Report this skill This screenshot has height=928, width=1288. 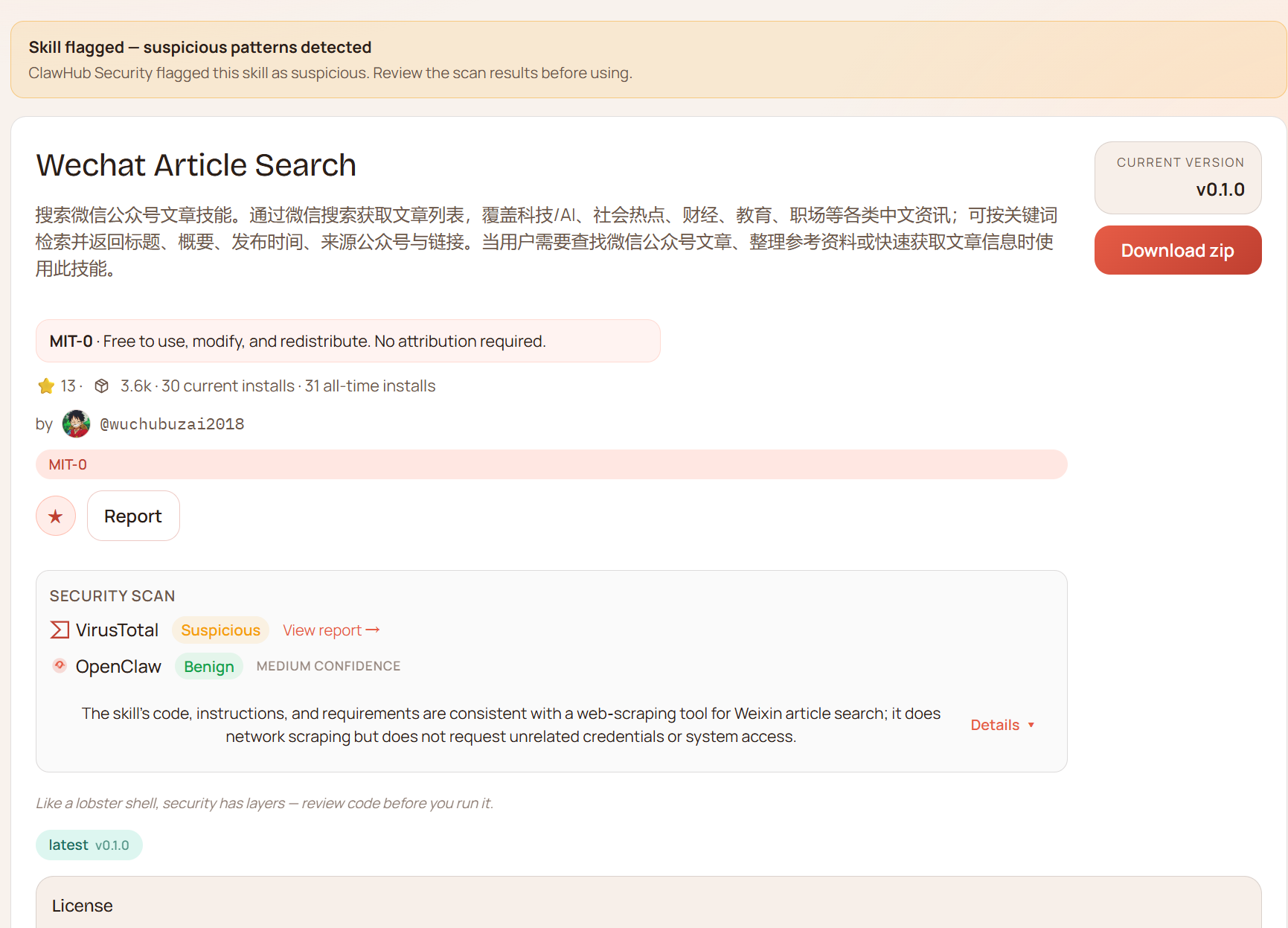[133, 516]
